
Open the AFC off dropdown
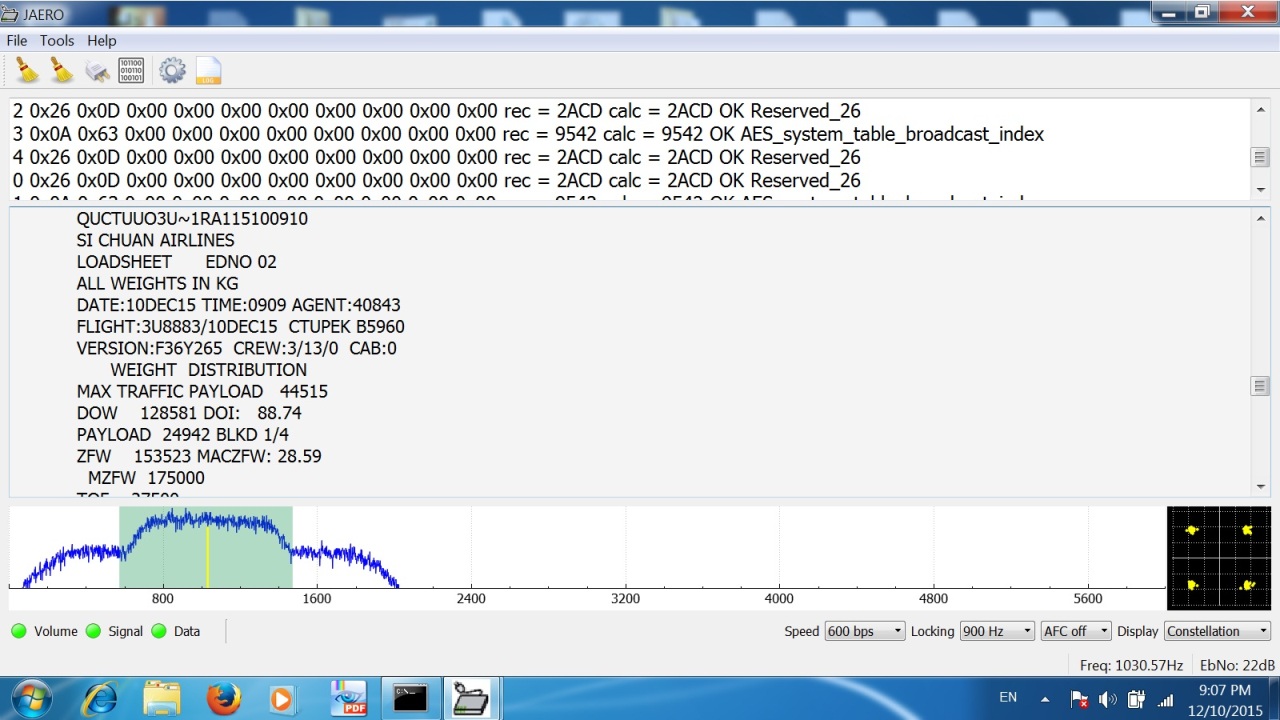coord(1075,631)
